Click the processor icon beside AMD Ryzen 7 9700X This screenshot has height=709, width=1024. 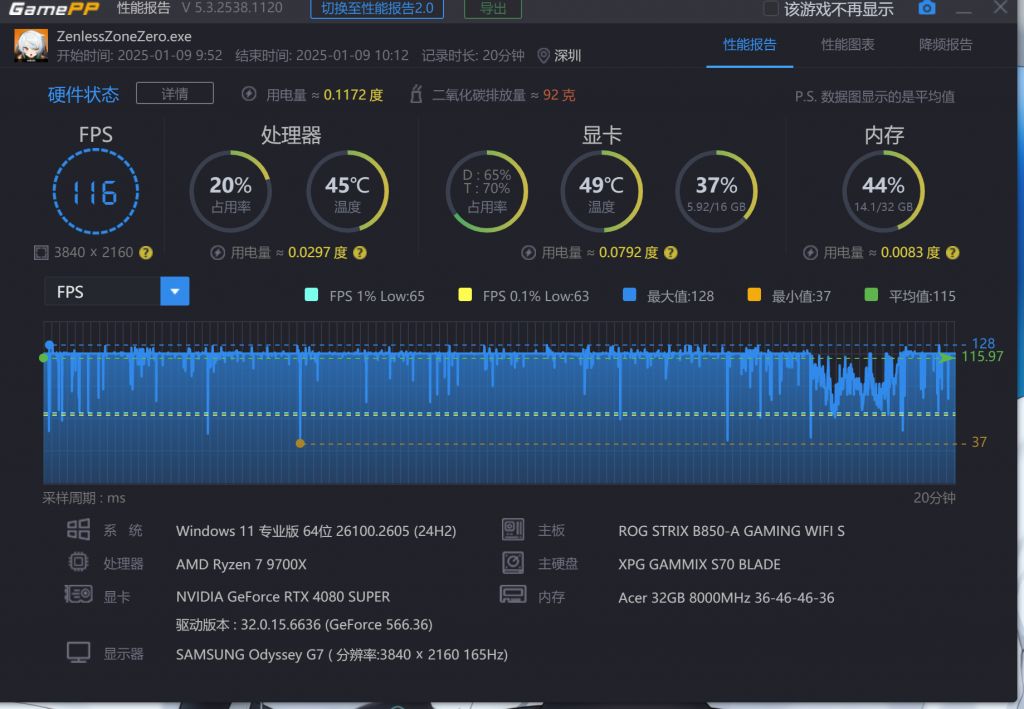click(78, 562)
